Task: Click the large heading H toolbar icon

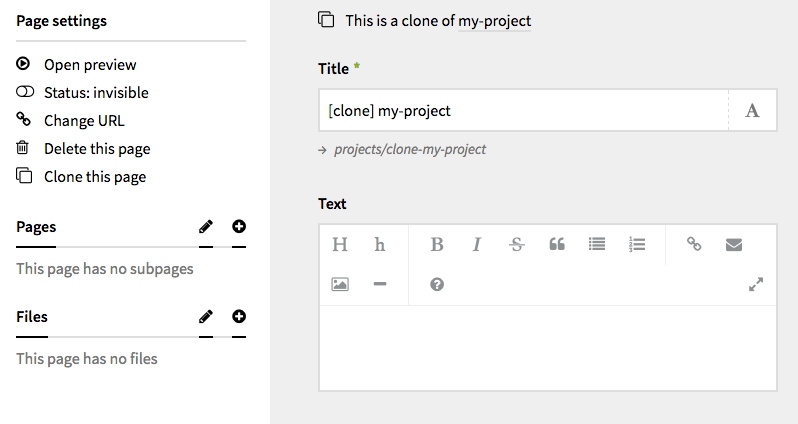Action: point(340,244)
